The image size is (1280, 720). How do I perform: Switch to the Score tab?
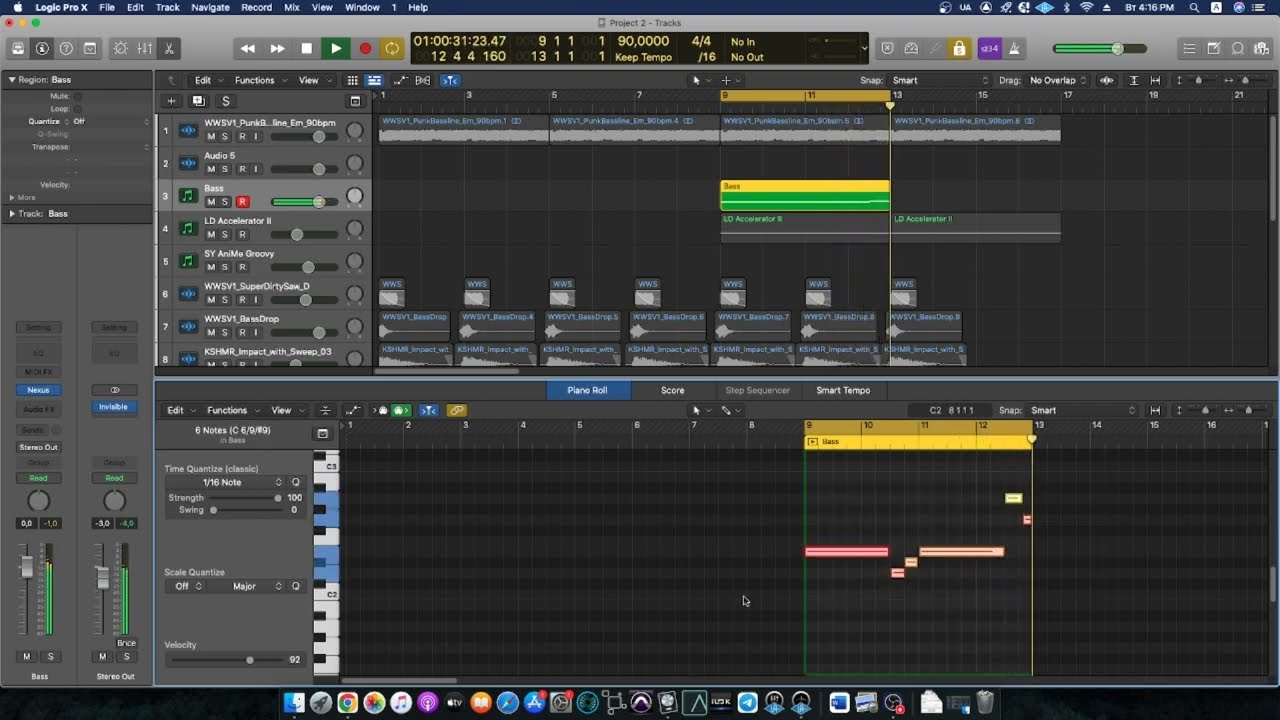pos(673,390)
